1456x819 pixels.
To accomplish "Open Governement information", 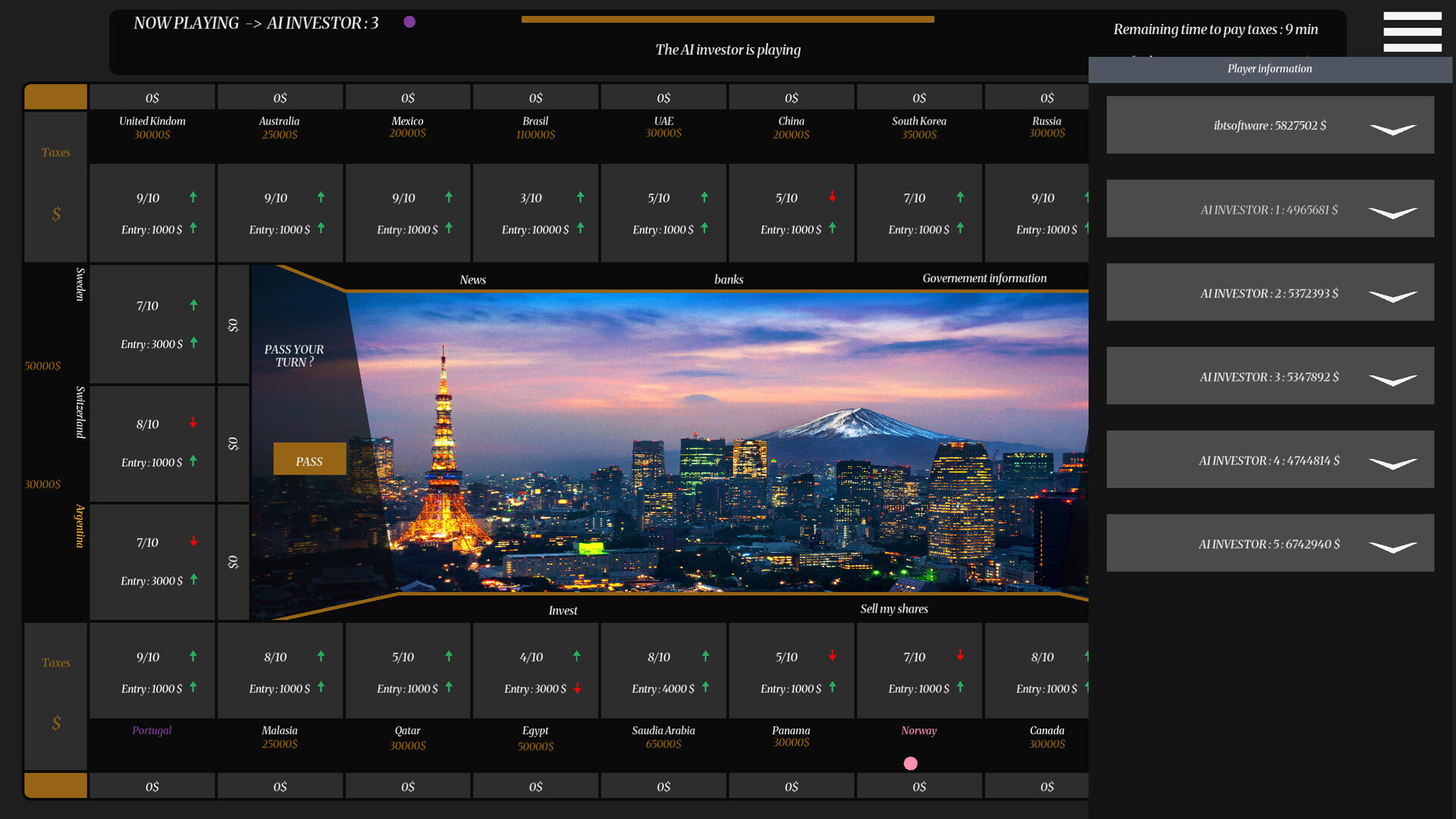I will [x=984, y=278].
